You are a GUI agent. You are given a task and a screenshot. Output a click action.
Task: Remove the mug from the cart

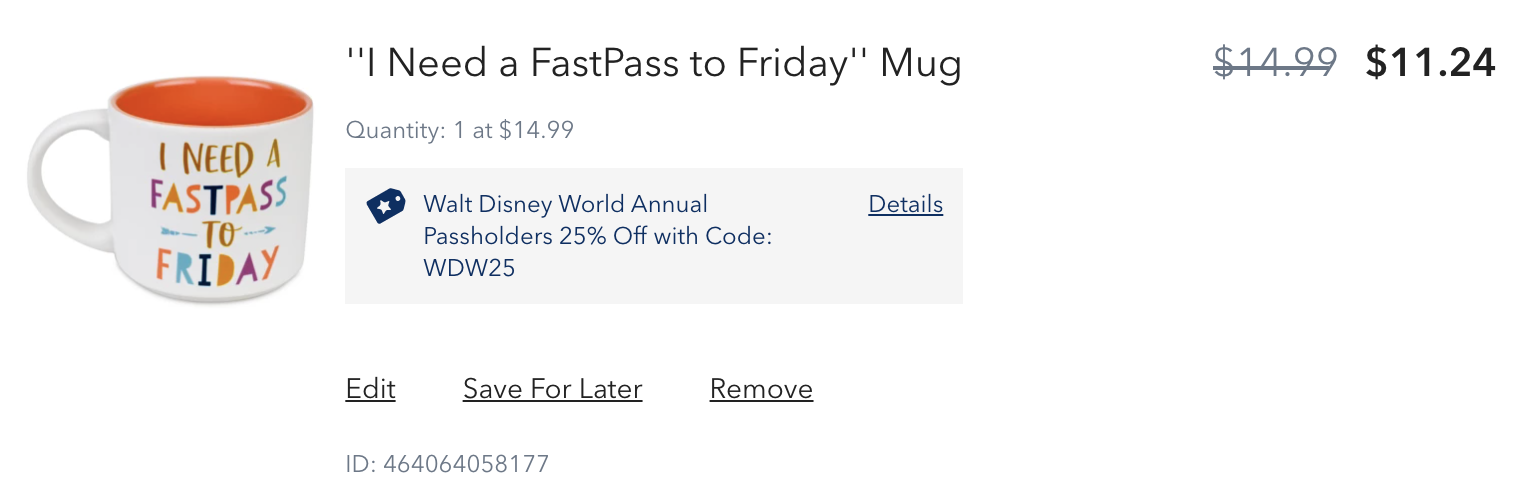(761, 388)
